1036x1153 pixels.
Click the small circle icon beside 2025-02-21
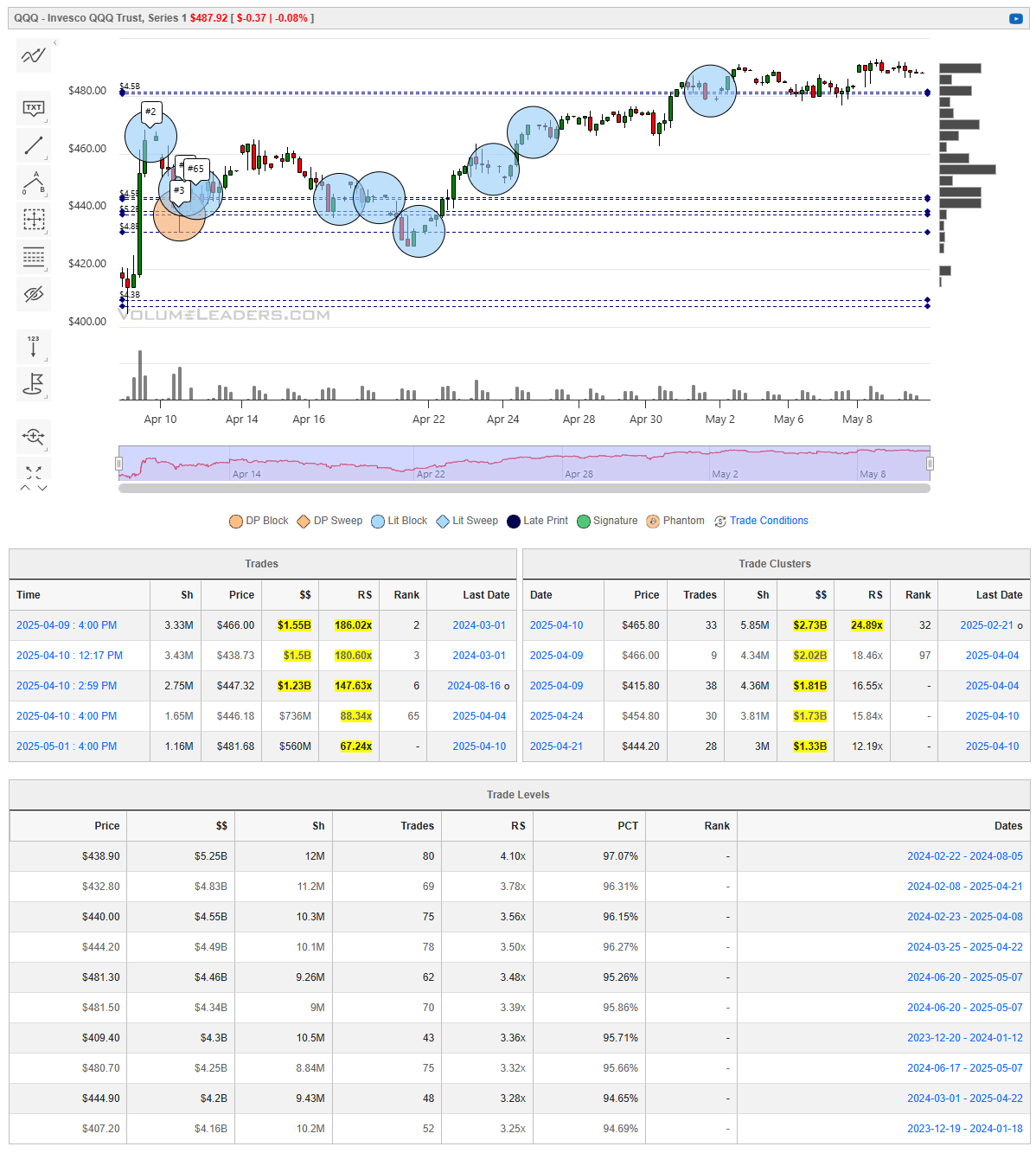click(1020, 626)
